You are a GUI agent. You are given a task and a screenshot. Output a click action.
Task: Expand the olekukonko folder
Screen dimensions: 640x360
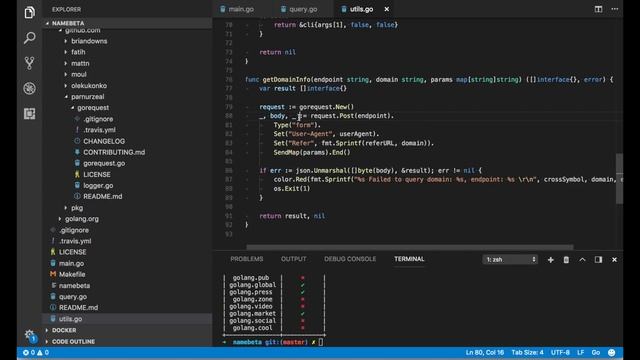point(89,86)
